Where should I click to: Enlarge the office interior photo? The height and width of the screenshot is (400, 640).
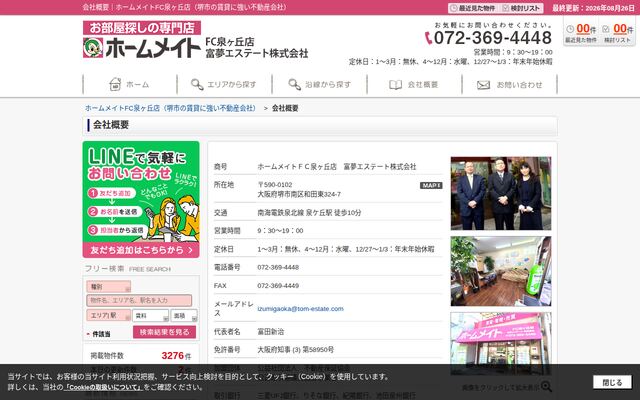(501, 271)
